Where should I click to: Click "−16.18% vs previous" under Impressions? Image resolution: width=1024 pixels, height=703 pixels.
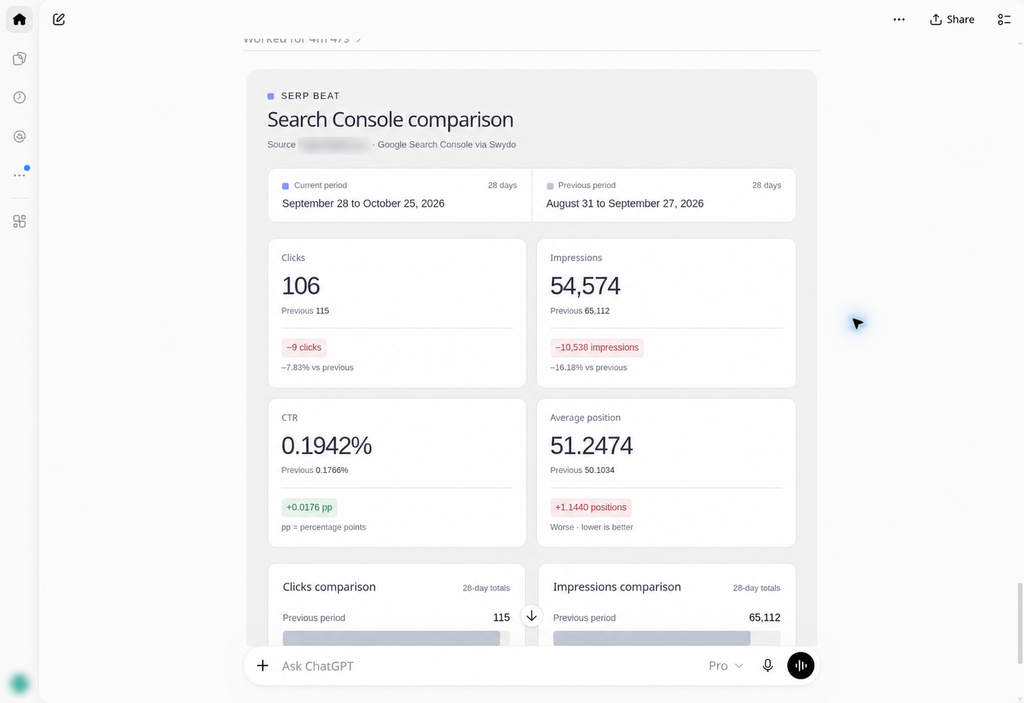pyautogui.click(x=588, y=368)
